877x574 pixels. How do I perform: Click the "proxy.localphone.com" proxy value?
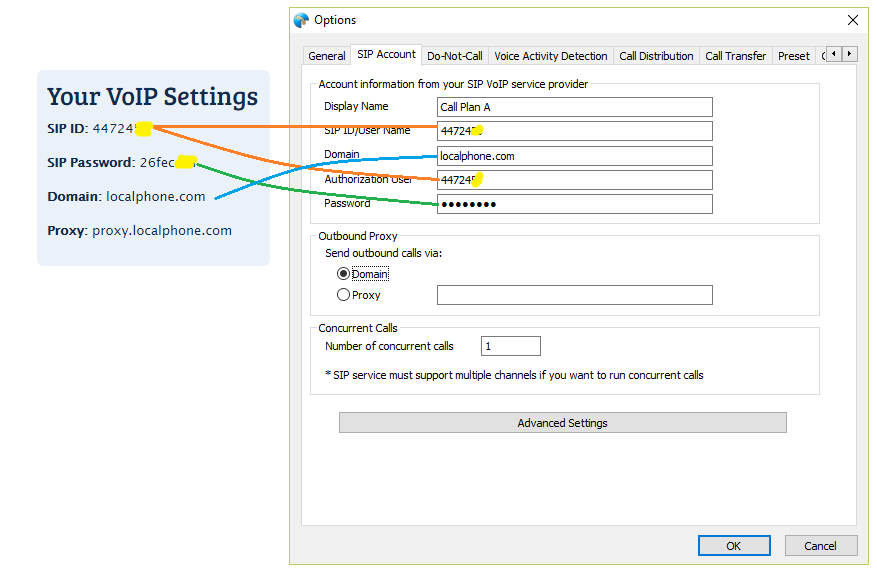pyautogui.click(x=162, y=230)
